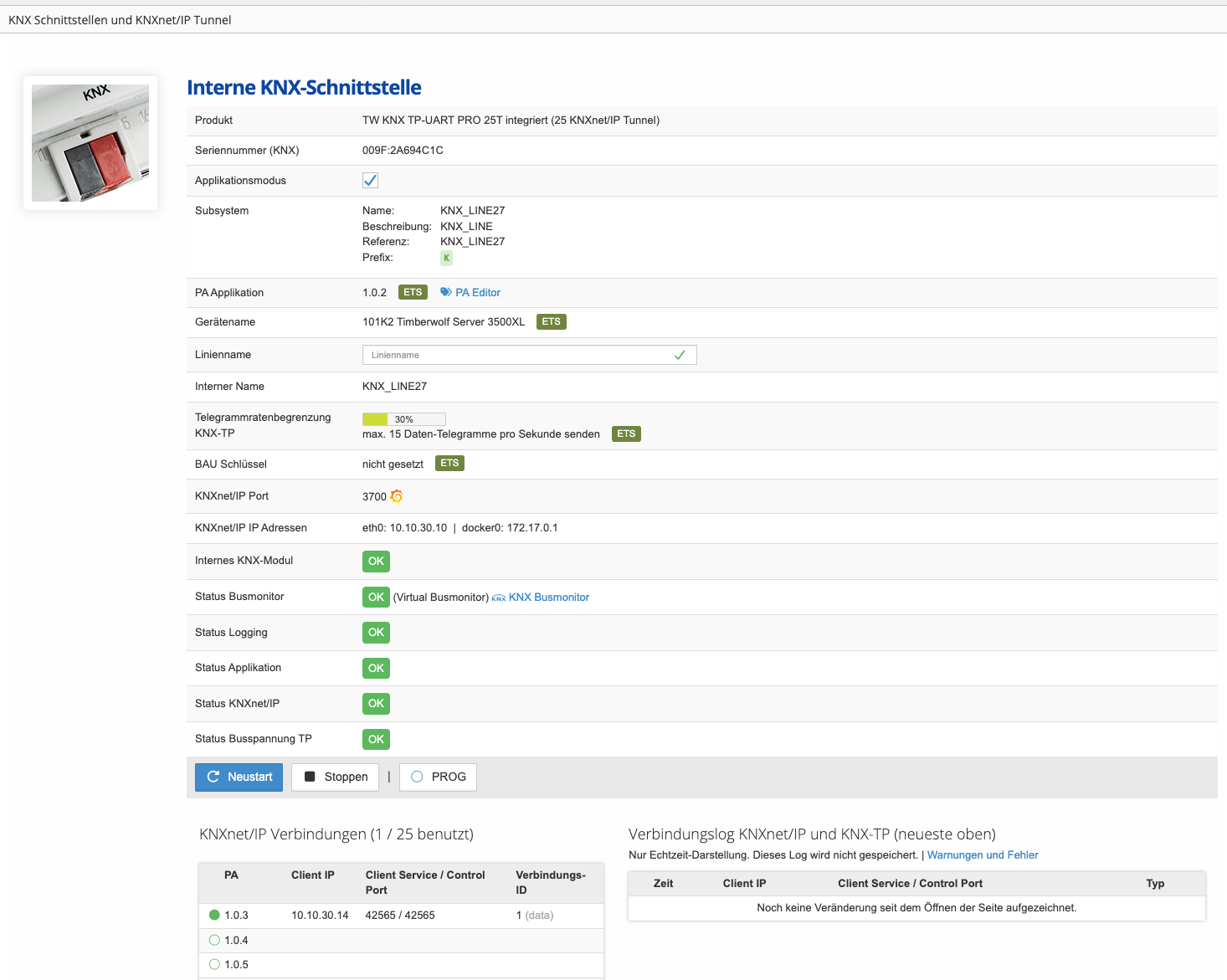Click the page title KNX Schnittstellen und KNXnet/IP Tunnel
Viewport: 1227px width, 980px height.
[x=120, y=19]
